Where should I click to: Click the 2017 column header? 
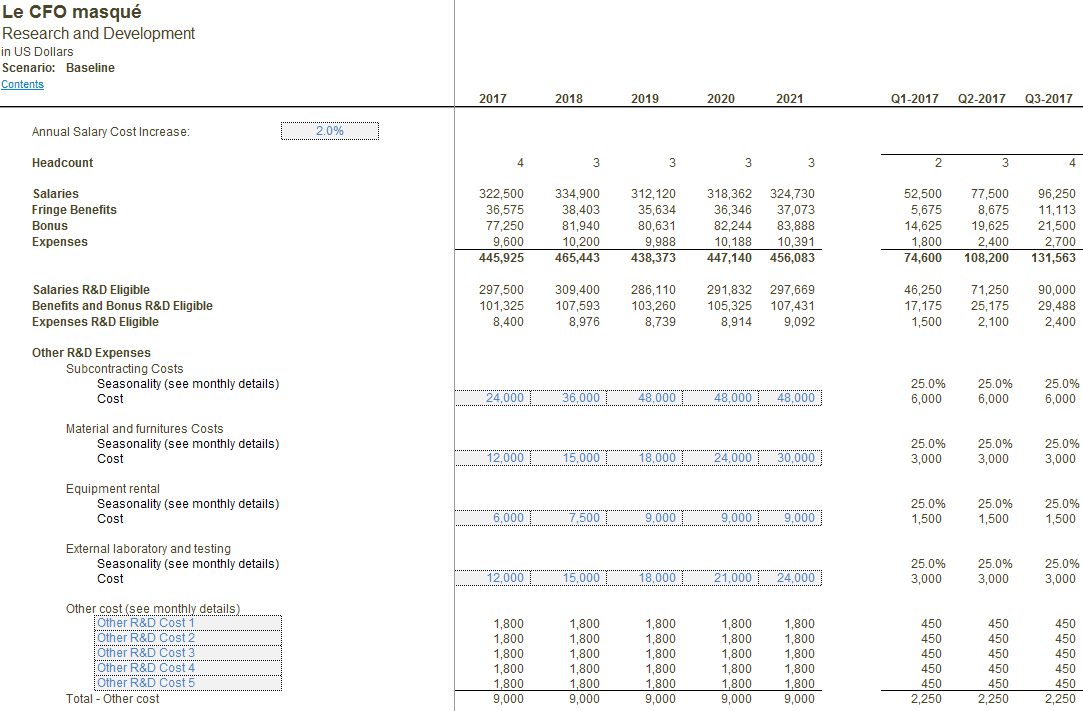[x=493, y=99]
